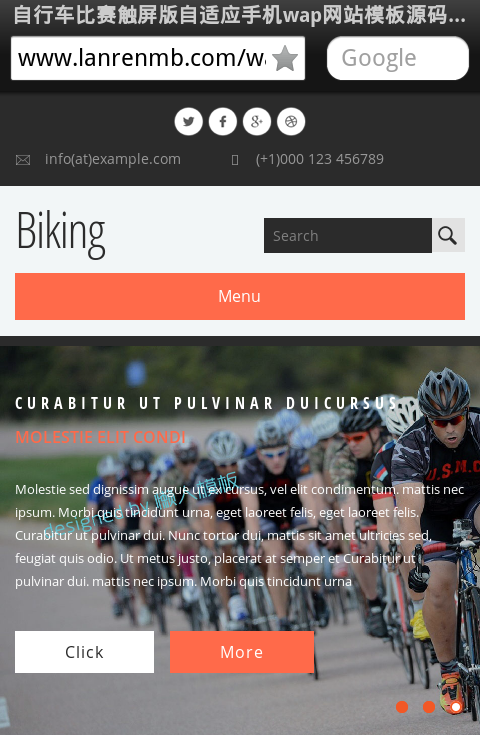Screen dimensions: 480x735
Task: Bookmark page with the star icon
Action: (285, 59)
